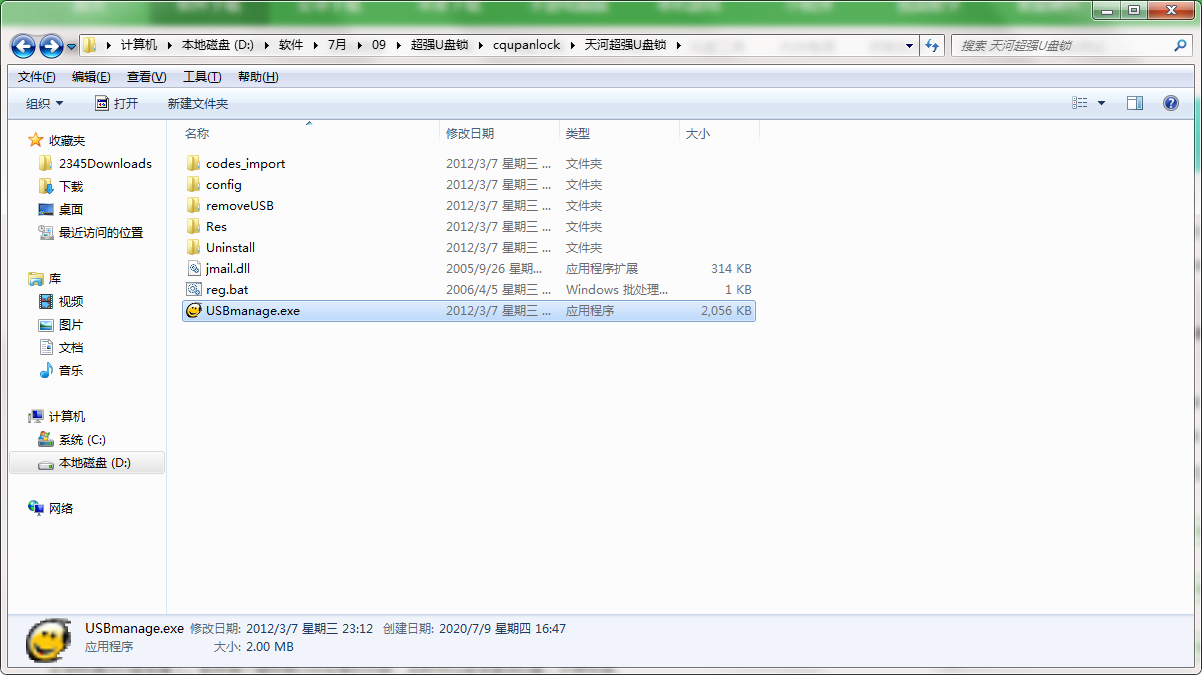Open the 文档 library
This screenshot has width=1202, height=675.
pos(71,347)
